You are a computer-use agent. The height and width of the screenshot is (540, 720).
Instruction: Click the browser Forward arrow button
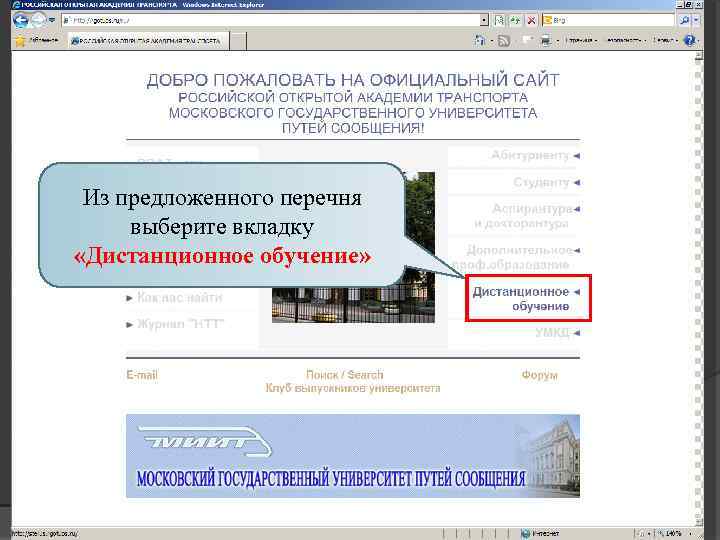pos(38,20)
